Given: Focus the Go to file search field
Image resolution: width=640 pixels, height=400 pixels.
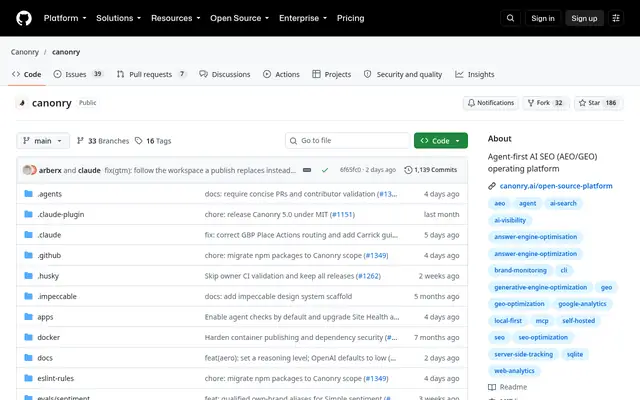Looking at the screenshot, I should [x=347, y=141].
